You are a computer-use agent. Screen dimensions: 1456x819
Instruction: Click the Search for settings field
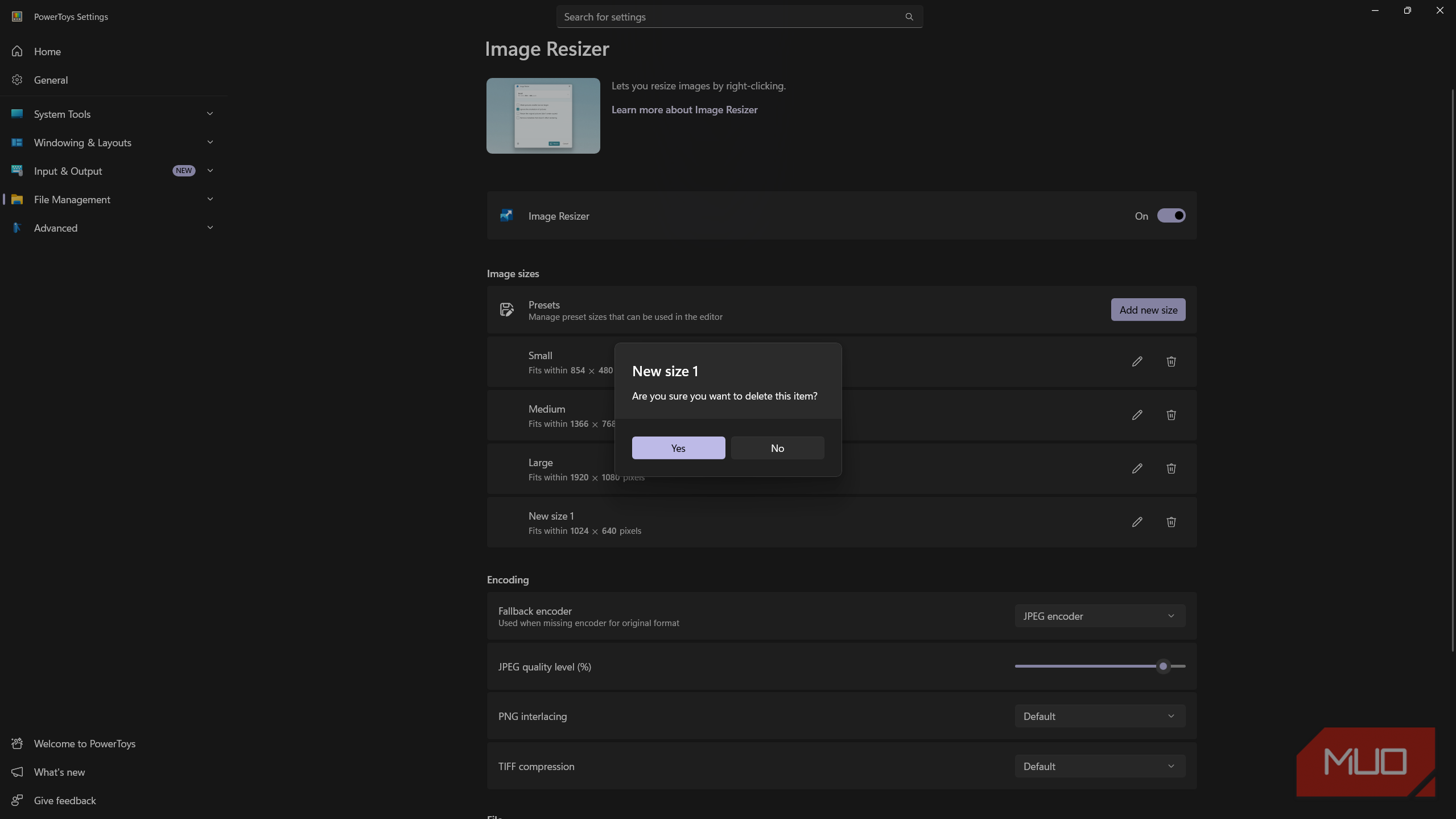click(740, 17)
